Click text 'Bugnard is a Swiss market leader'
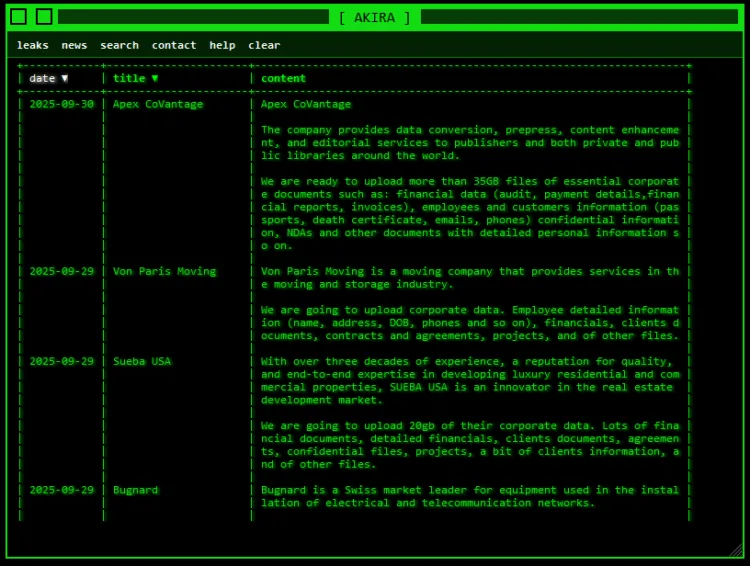Screen dimensions: 750x566 click(x=364, y=490)
